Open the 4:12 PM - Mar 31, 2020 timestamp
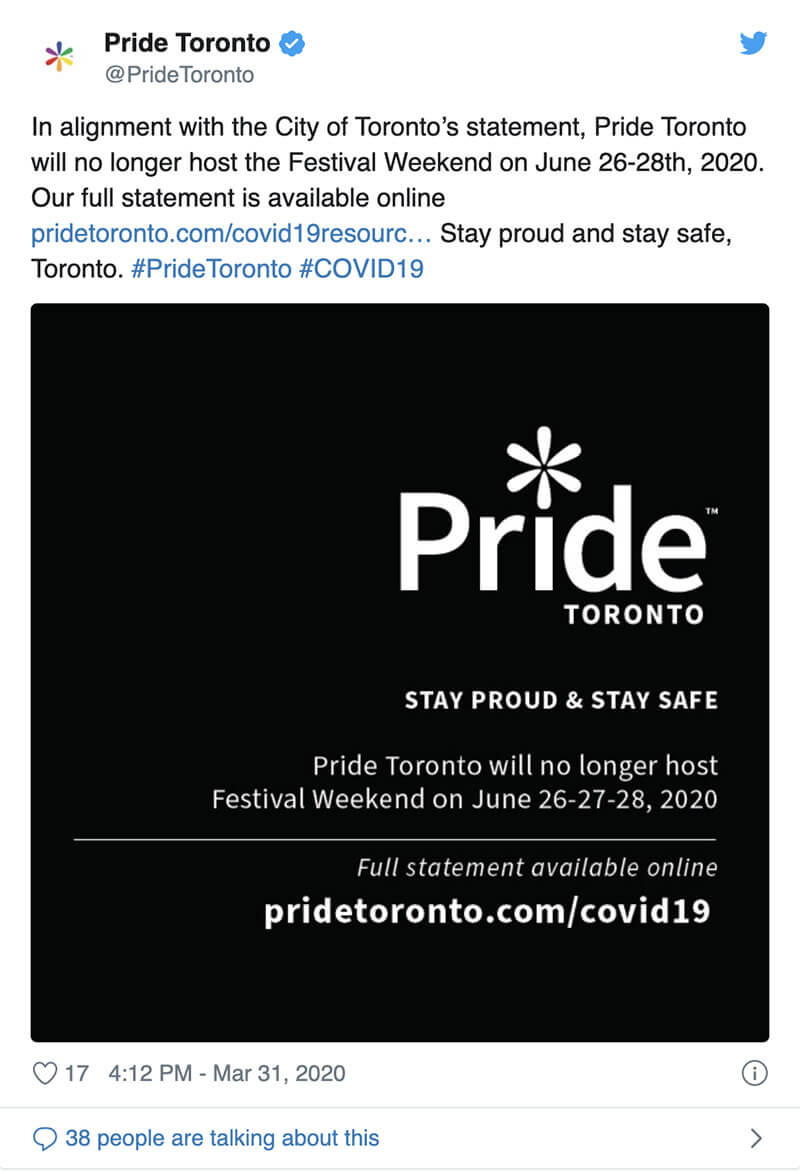 tap(225, 1074)
